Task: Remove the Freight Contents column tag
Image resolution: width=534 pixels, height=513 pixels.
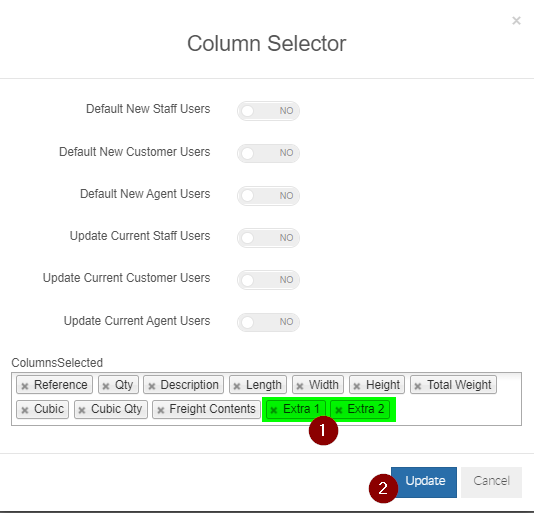Action: (161, 410)
